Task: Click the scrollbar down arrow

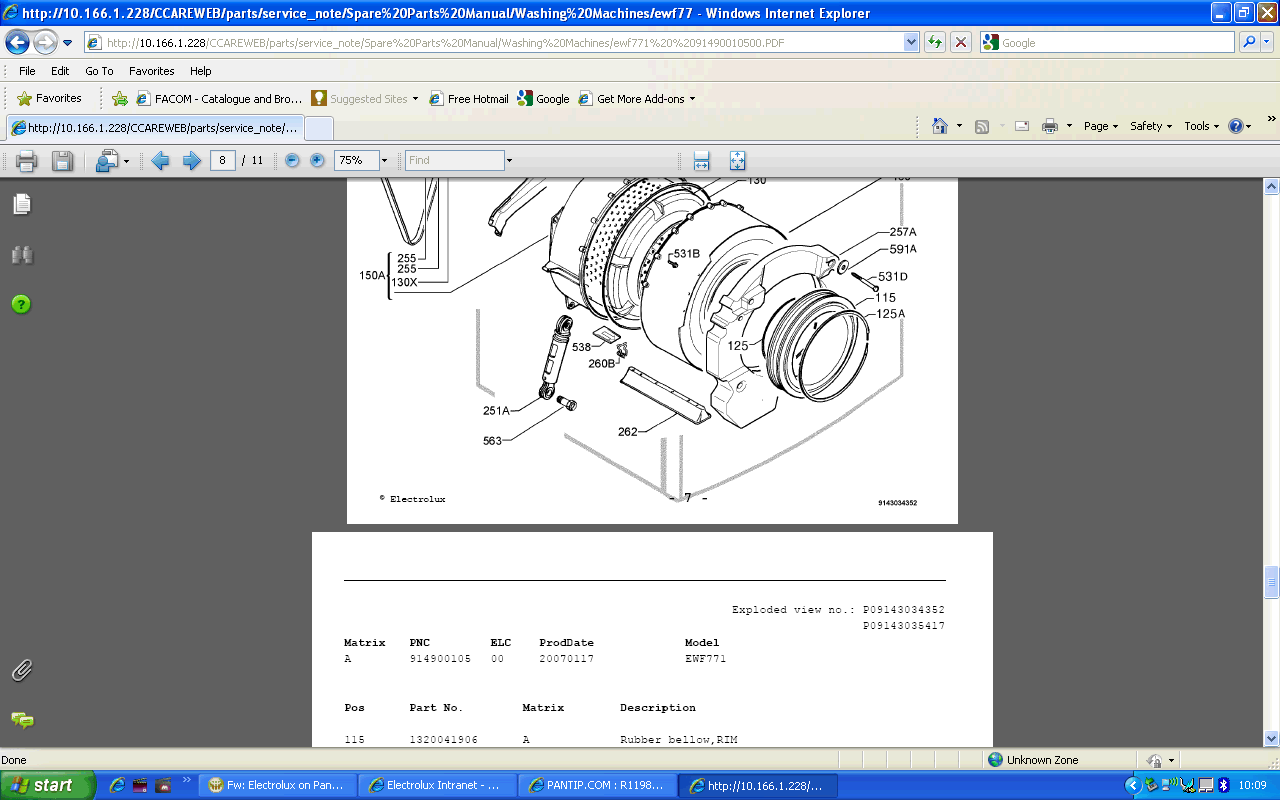Action: pos(1272,740)
